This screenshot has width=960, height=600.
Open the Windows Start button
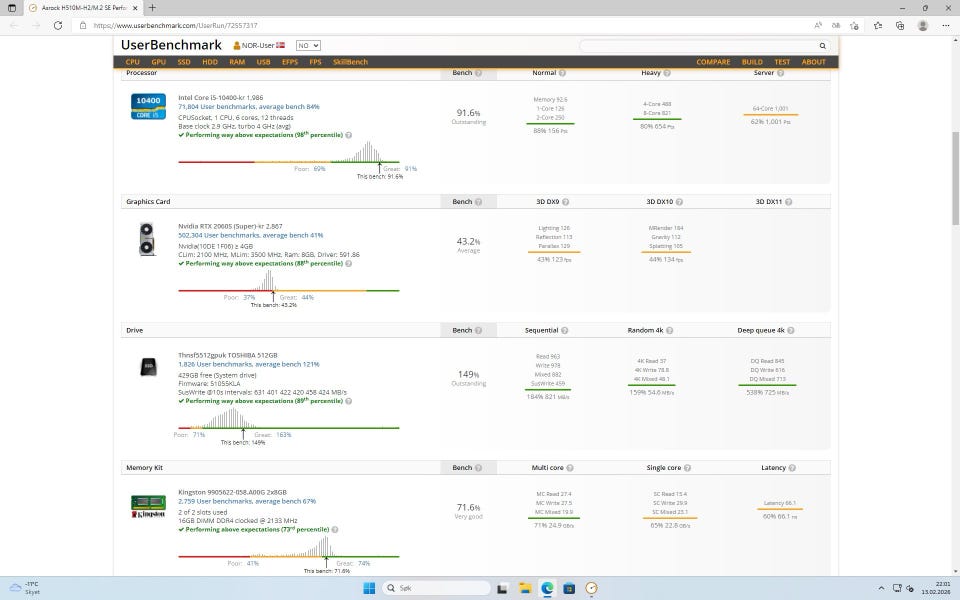click(369, 588)
